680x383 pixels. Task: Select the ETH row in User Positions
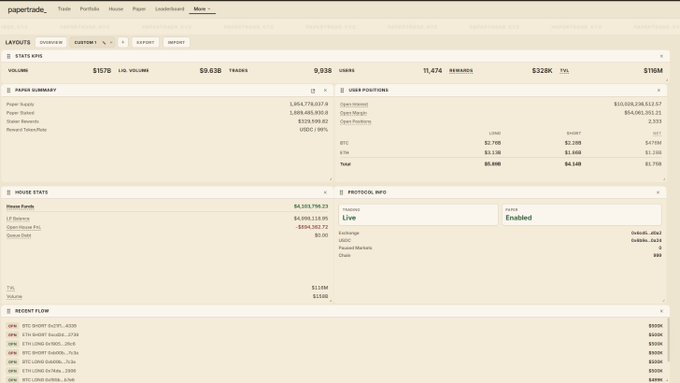(x=500, y=153)
